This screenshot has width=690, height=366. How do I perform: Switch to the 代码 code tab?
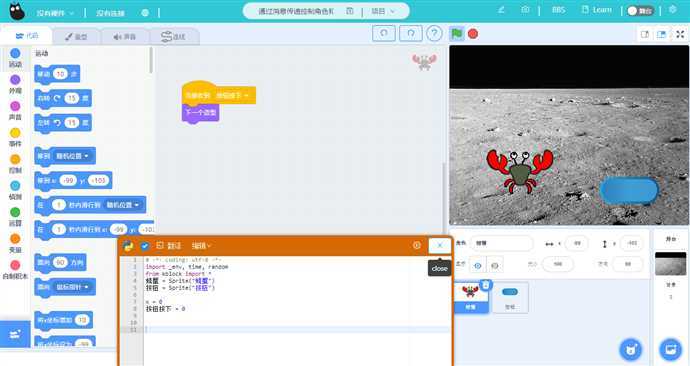pos(27,36)
